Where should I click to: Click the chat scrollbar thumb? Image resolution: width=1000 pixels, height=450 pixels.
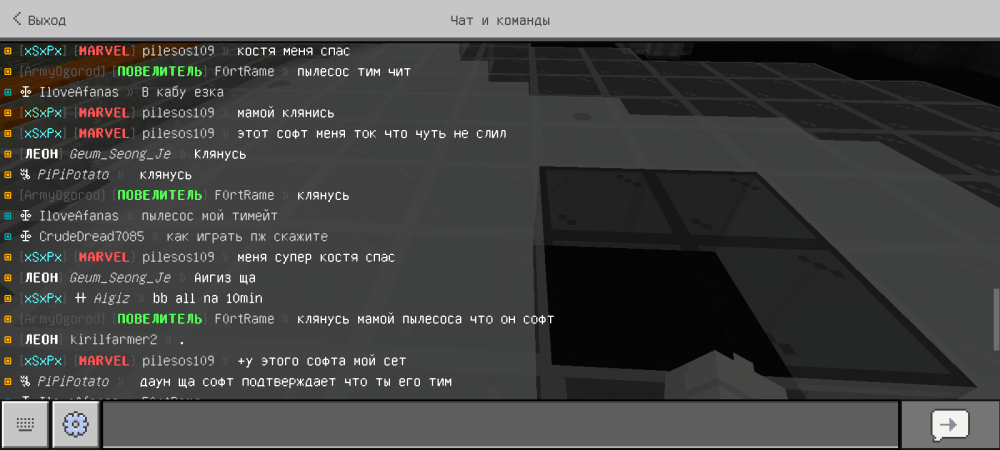click(996, 319)
